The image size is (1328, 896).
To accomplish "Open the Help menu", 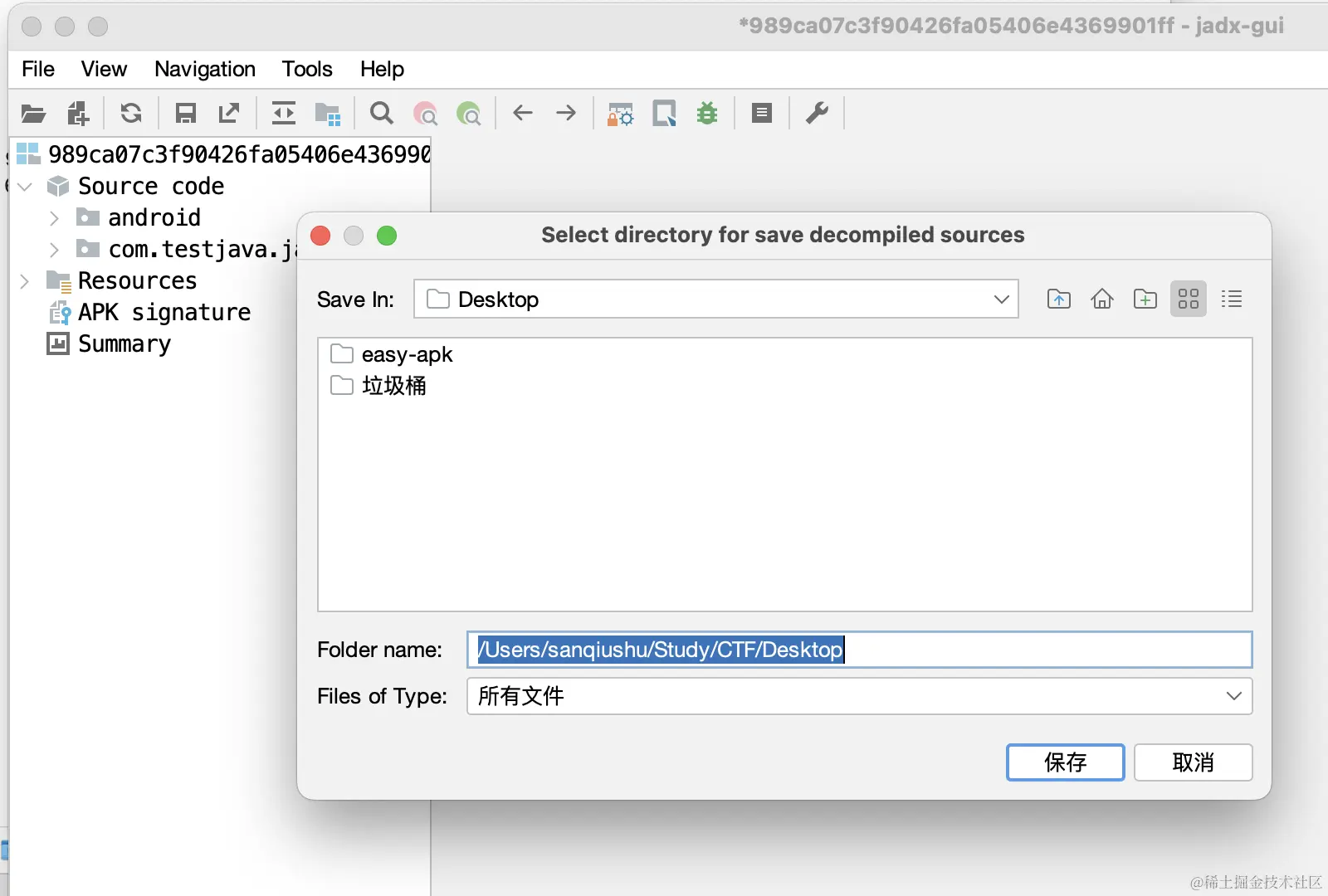I will coord(382,69).
